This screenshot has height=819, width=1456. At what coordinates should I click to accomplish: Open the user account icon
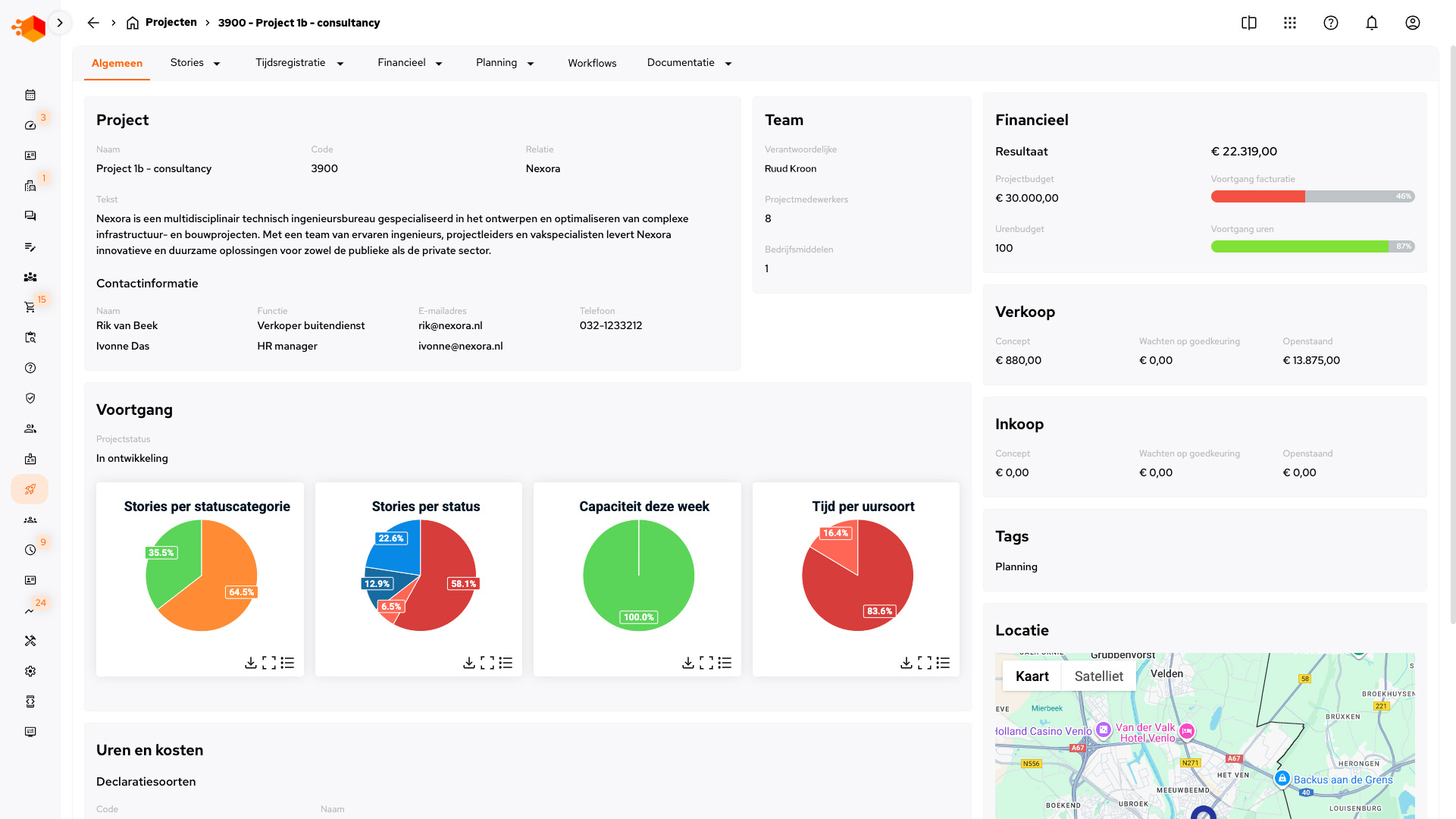[x=1412, y=23]
